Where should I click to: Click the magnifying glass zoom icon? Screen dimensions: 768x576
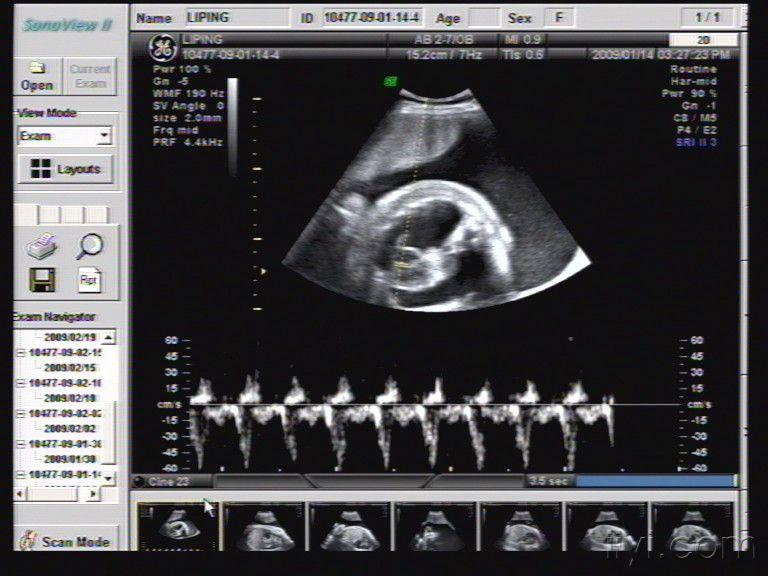tap(89, 246)
